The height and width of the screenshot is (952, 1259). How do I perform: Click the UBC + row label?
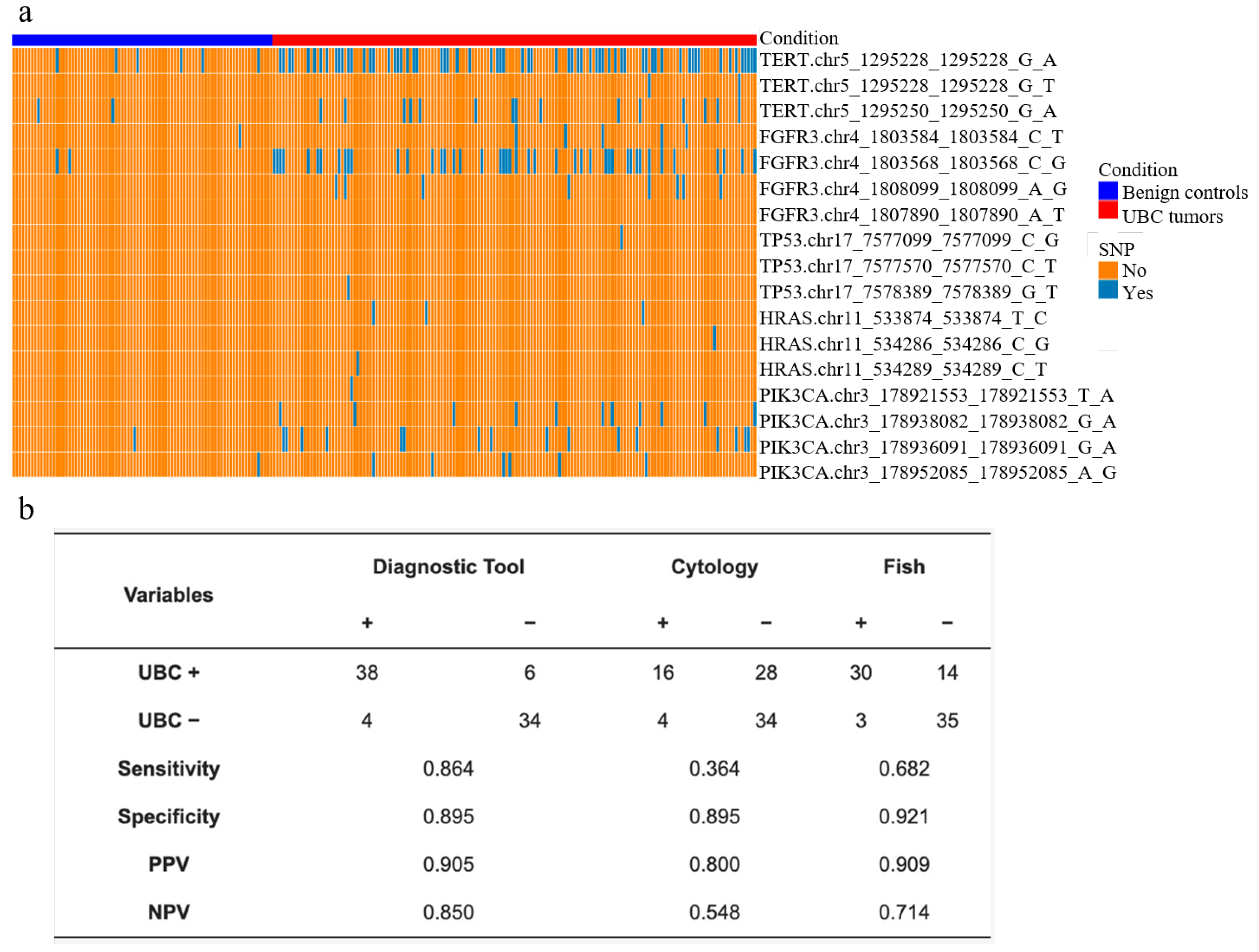[x=168, y=673]
